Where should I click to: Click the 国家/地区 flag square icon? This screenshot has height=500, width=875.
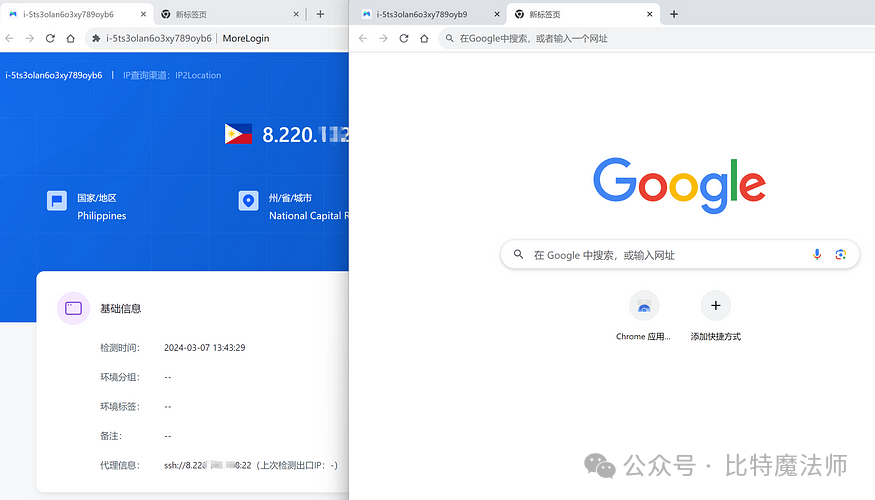[57, 201]
